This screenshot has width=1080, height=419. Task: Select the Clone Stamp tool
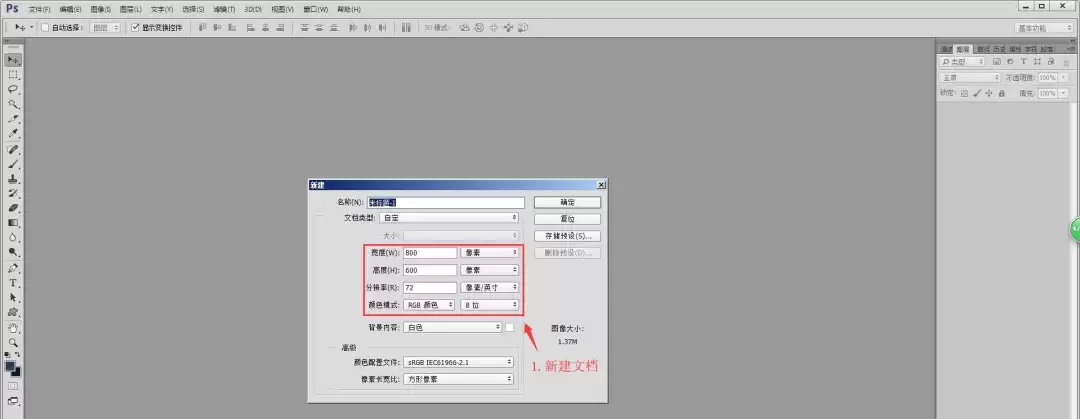pos(13,178)
